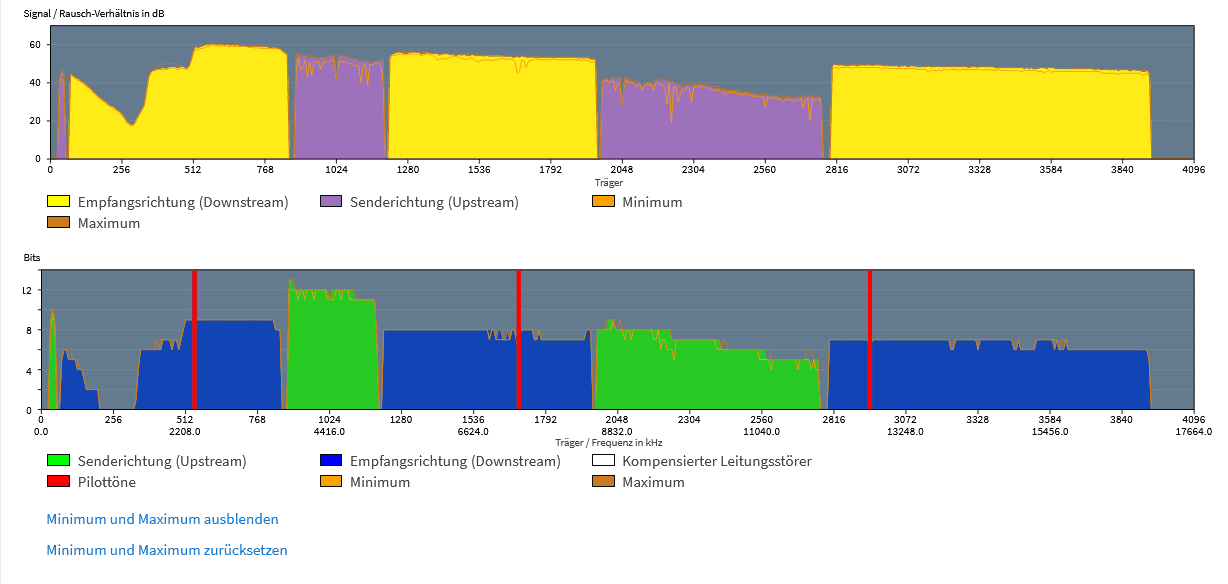The width and height of the screenshot is (1228, 584).
Task: Click 'Kompensierter Leitungsstörer' legend text
Action: (x=717, y=461)
